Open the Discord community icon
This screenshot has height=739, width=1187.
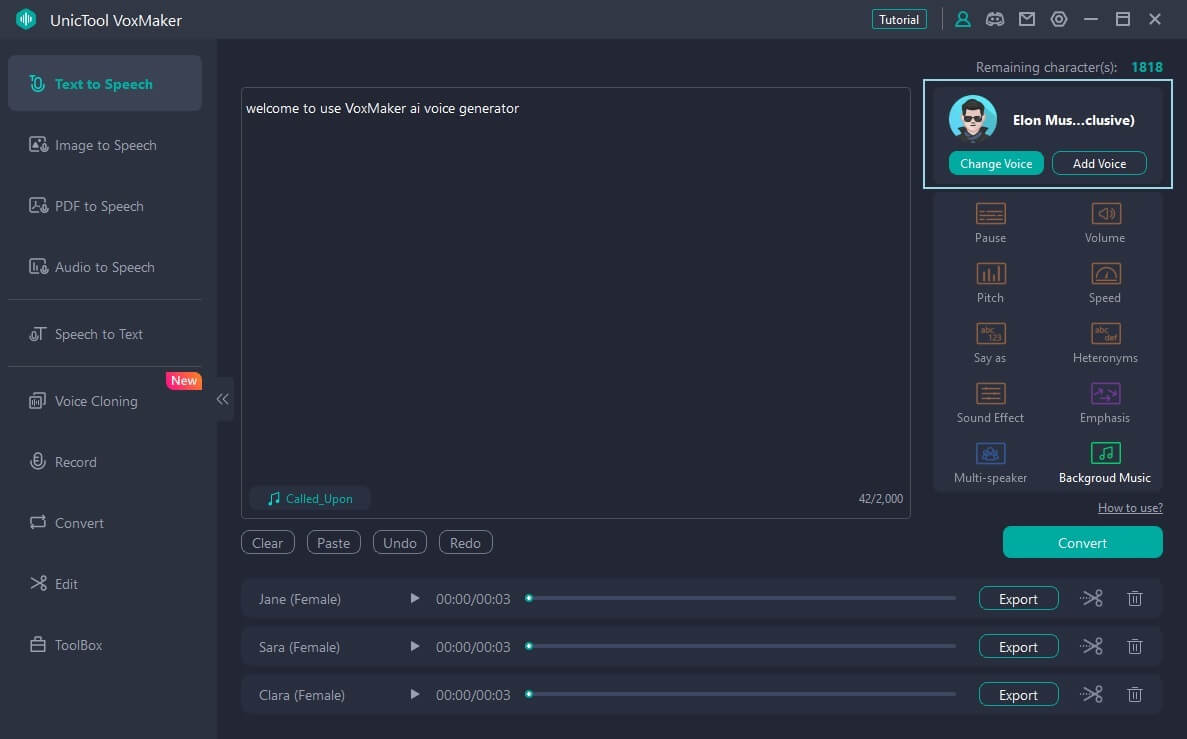coord(994,19)
